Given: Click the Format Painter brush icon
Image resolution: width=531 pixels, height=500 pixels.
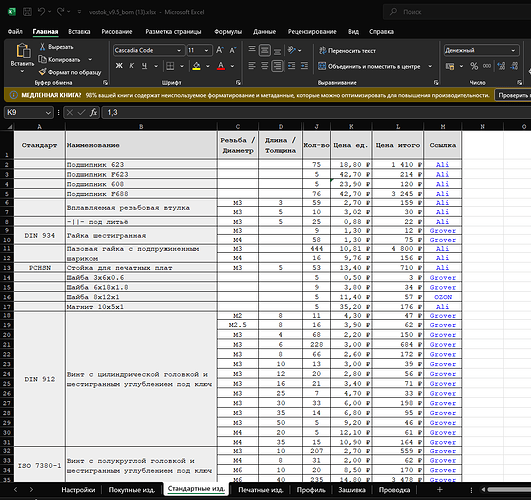Looking at the screenshot, I should tap(42, 72).
